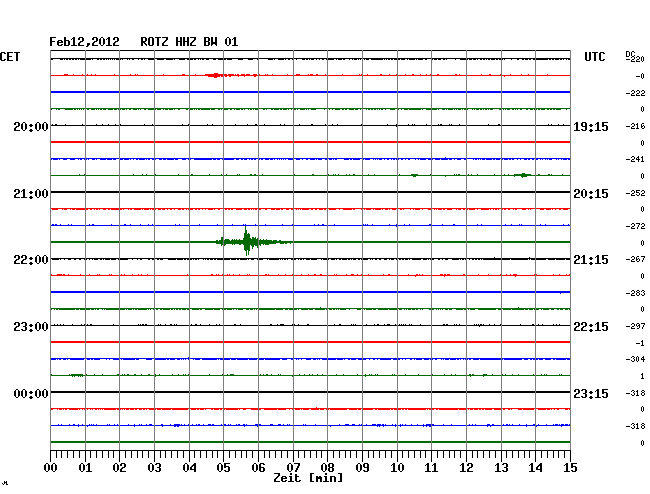The height and width of the screenshot is (494, 650).
Task: Click the 22:15 UTC time label
Action: pos(591,327)
